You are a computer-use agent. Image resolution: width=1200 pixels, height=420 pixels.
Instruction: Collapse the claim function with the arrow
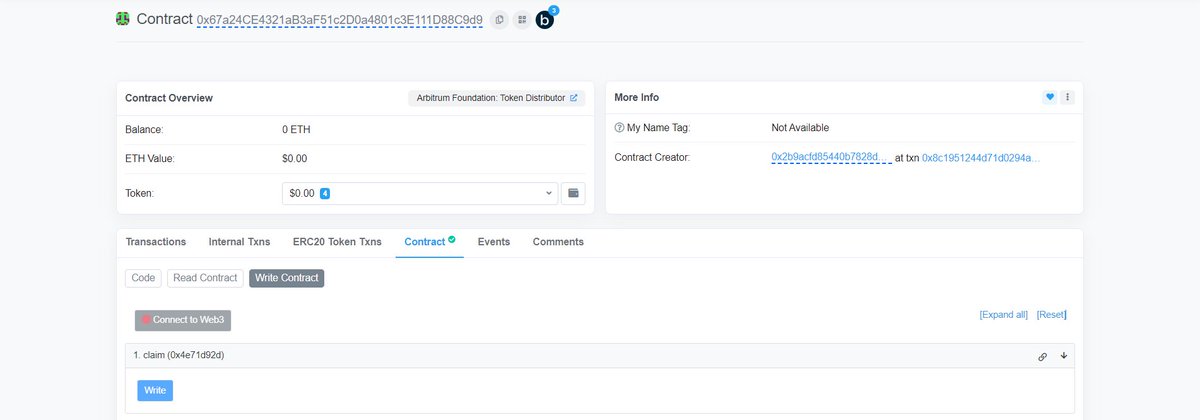1064,356
